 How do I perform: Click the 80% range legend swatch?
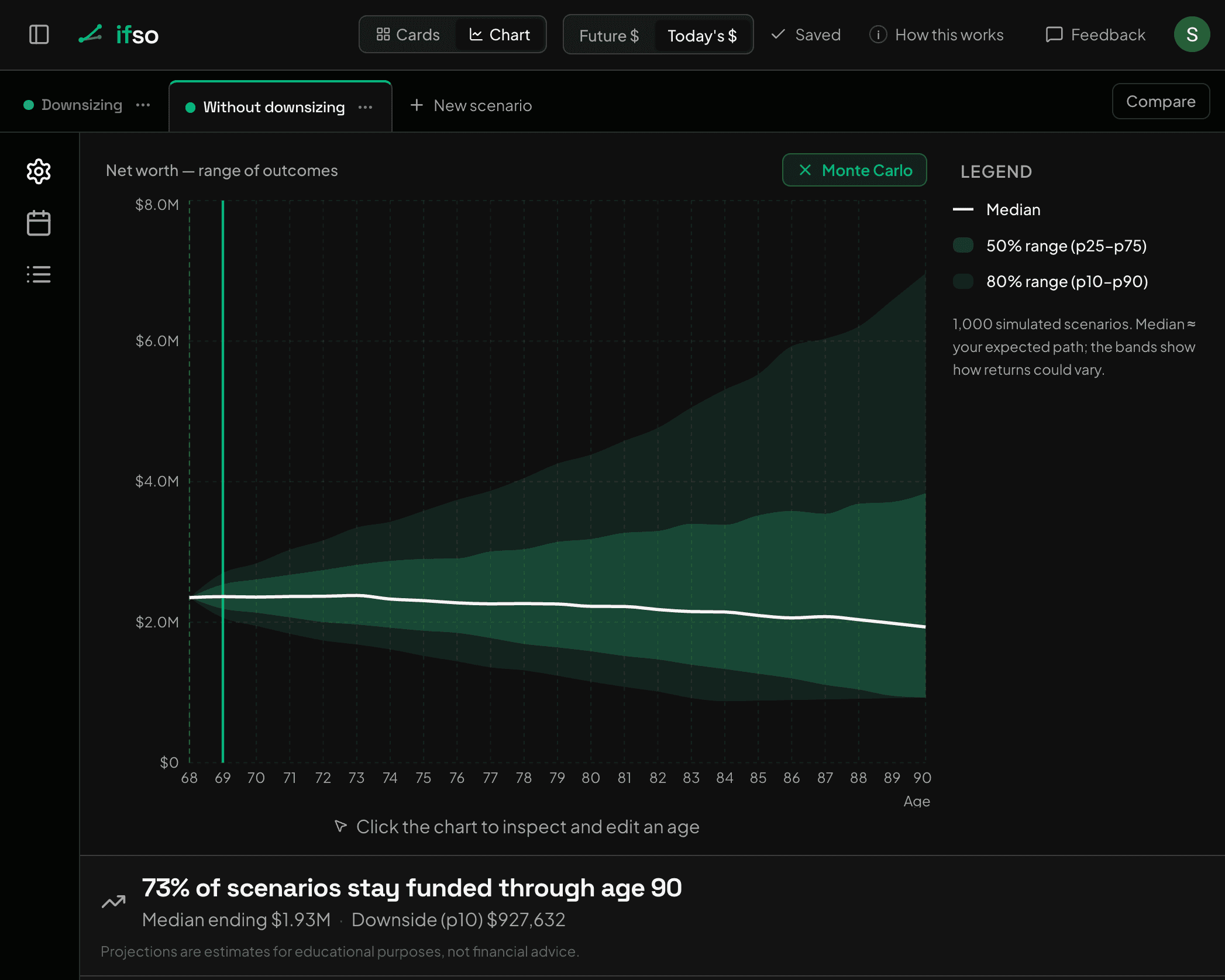click(963, 281)
